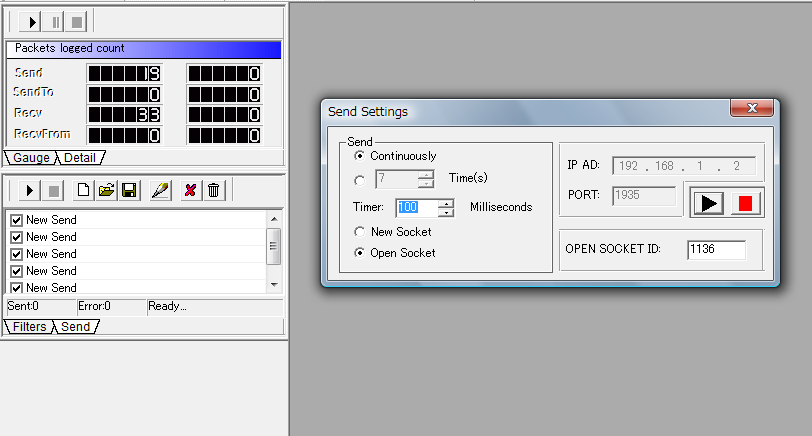812x436 pixels.
Task: Switch to the Filters tab
Action: (x=29, y=327)
